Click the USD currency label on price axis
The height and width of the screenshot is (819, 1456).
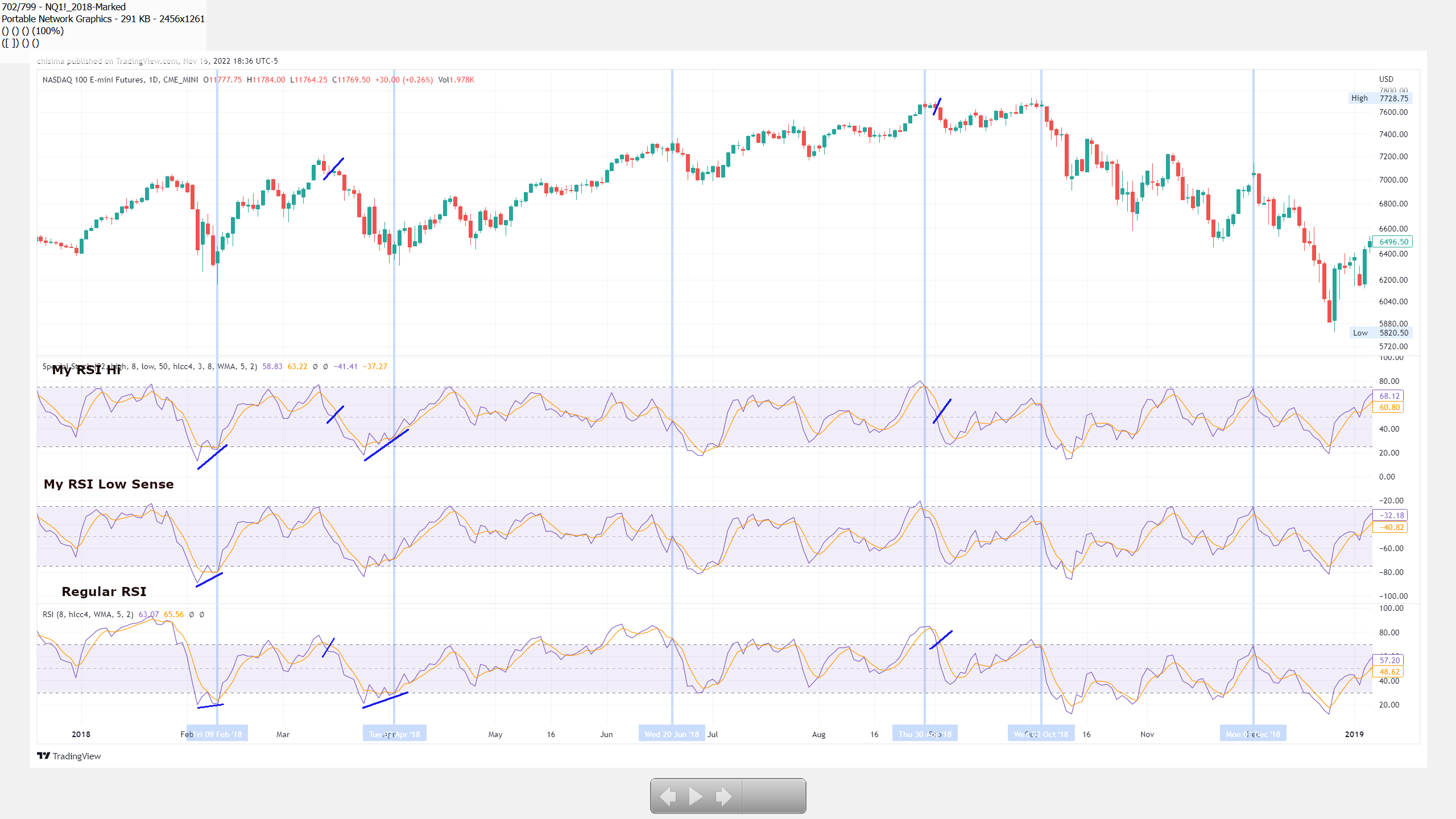[1386, 79]
